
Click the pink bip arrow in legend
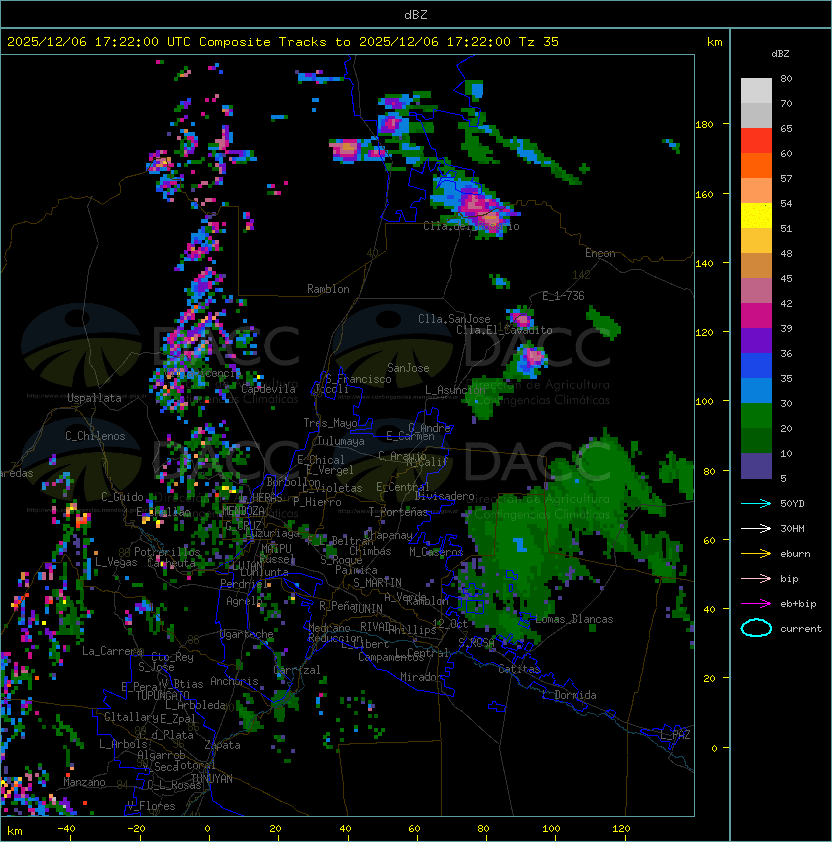[x=756, y=578]
